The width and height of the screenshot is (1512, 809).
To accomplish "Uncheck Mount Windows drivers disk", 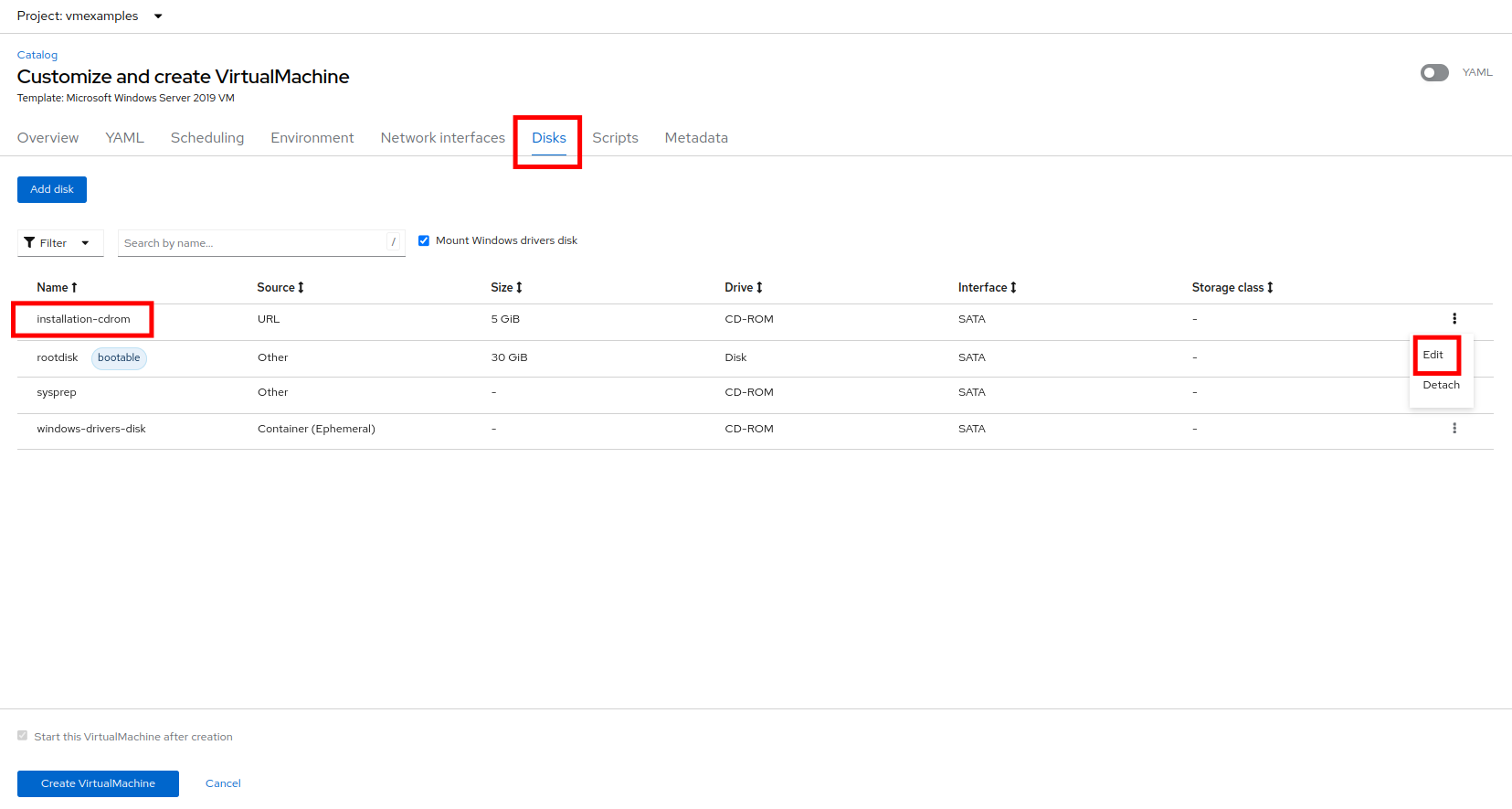I will click(424, 241).
